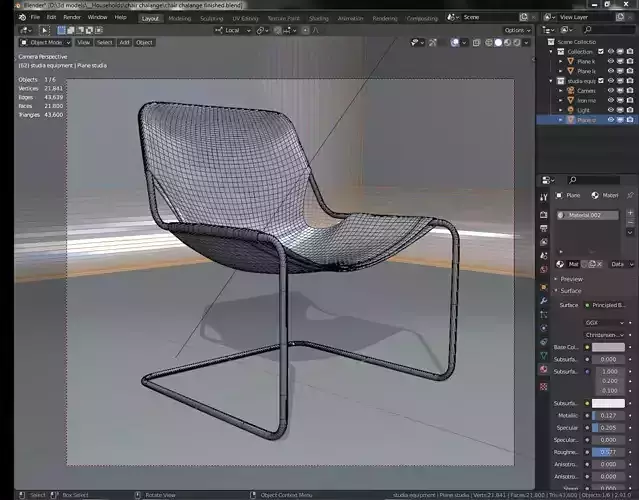Viewport: 639px width, 500px height.
Task: Remove the material slot with minus
Action: pos(630,222)
